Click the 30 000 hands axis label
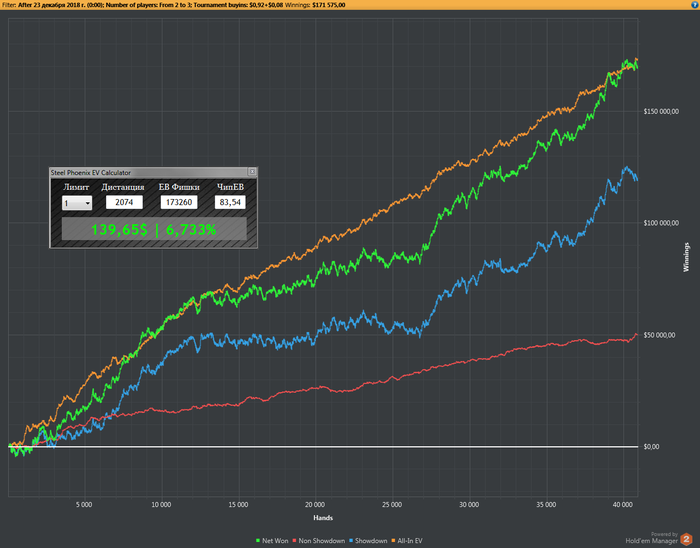 [x=469, y=505]
